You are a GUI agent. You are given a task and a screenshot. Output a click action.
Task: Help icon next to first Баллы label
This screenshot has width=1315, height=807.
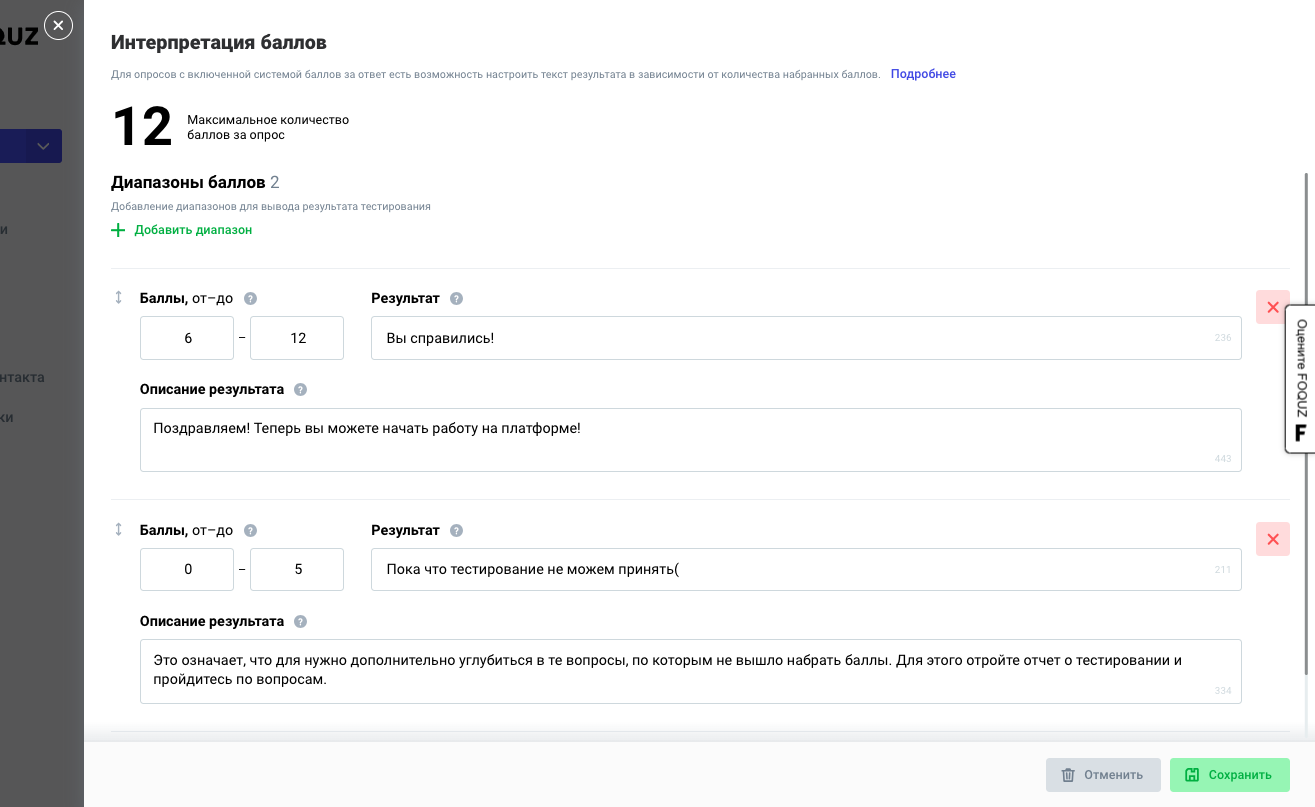(251, 298)
